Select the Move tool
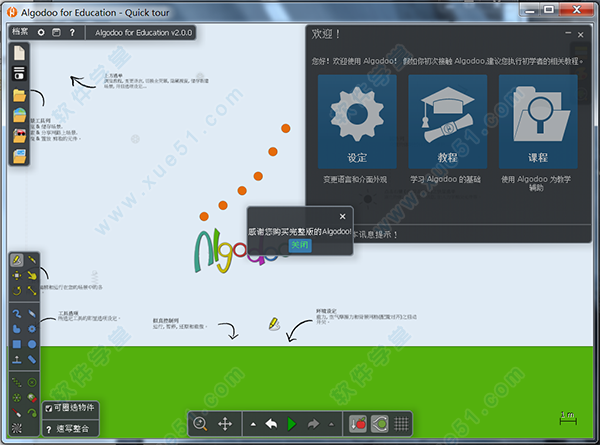This screenshot has height=445, width=600. click(16, 275)
